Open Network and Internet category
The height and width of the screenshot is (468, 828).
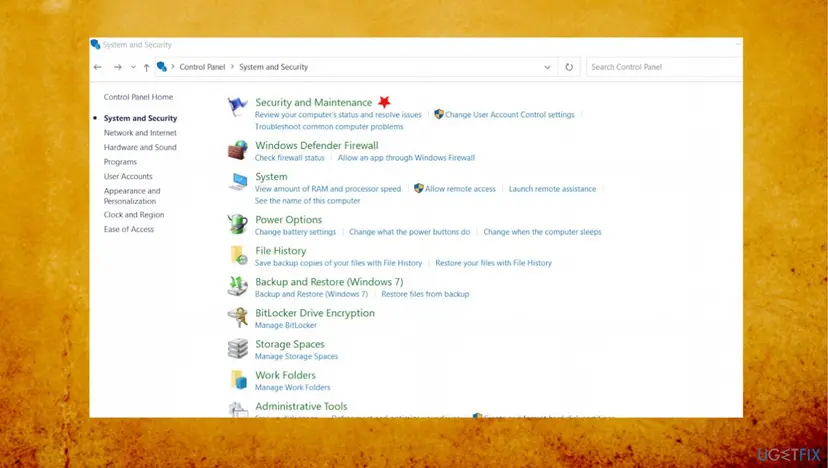(x=140, y=133)
